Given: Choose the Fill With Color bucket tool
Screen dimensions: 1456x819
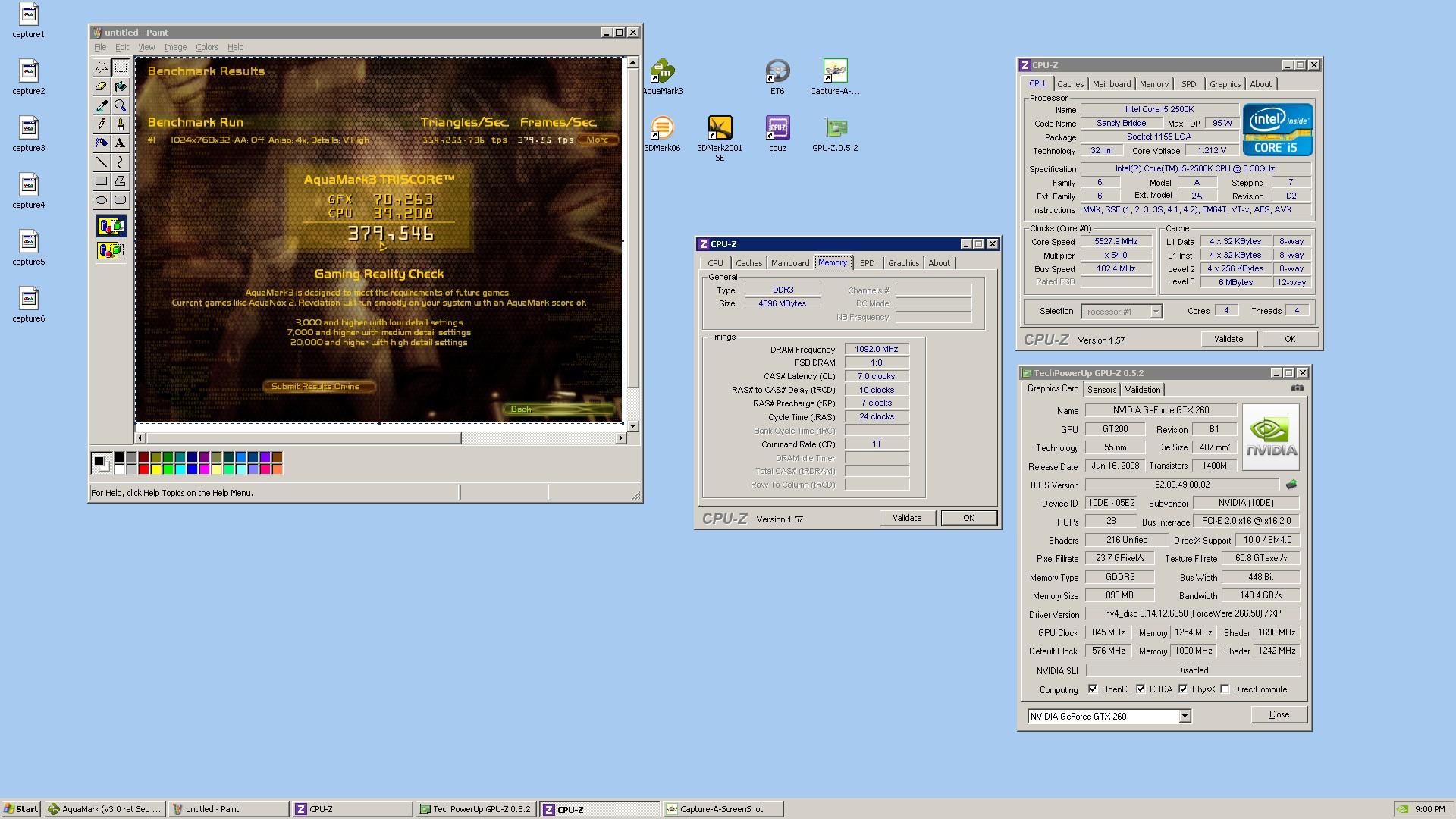Looking at the screenshot, I should click(120, 86).
